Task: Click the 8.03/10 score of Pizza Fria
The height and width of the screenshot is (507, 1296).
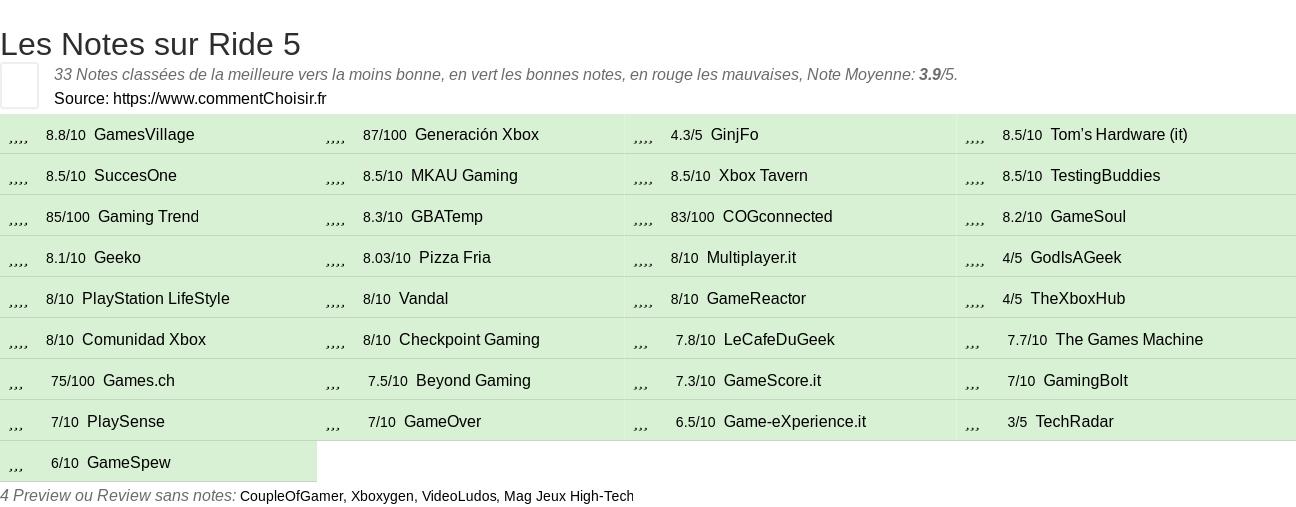Action: tap(387, 258)
